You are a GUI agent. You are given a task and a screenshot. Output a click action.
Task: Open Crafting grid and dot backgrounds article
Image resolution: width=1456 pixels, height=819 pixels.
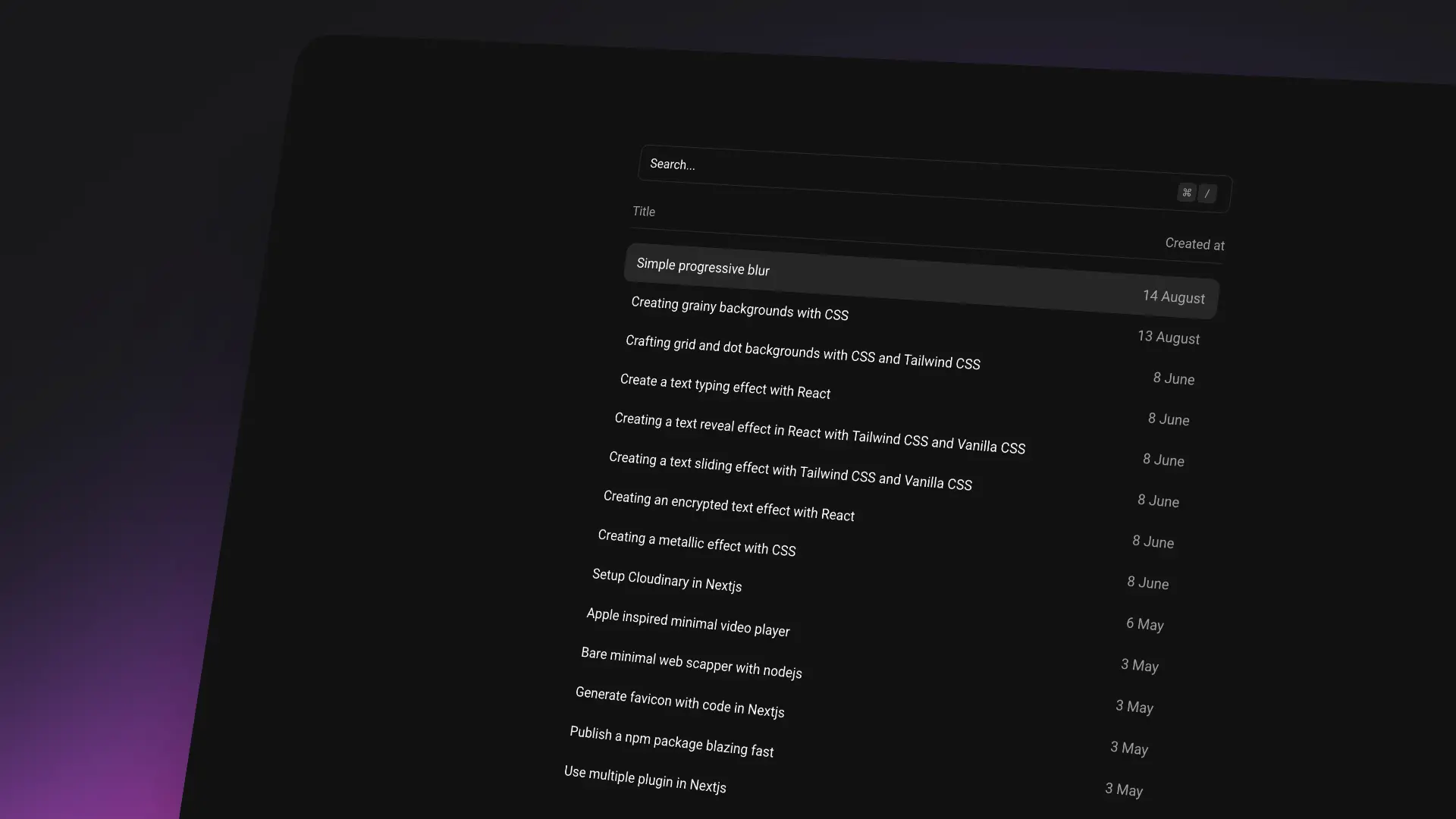pos(802,352)
